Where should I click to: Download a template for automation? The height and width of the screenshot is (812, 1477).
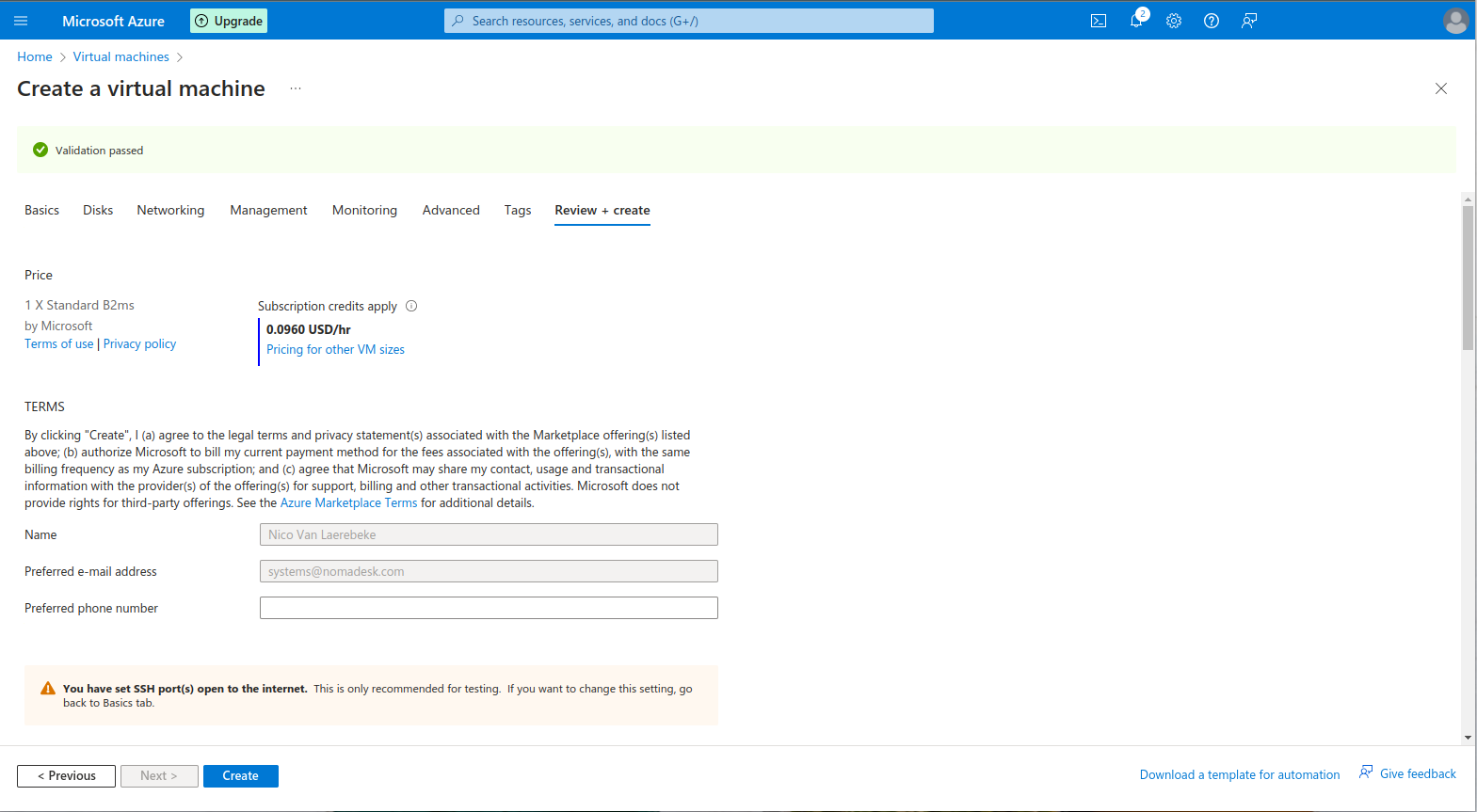(1240, 774)
